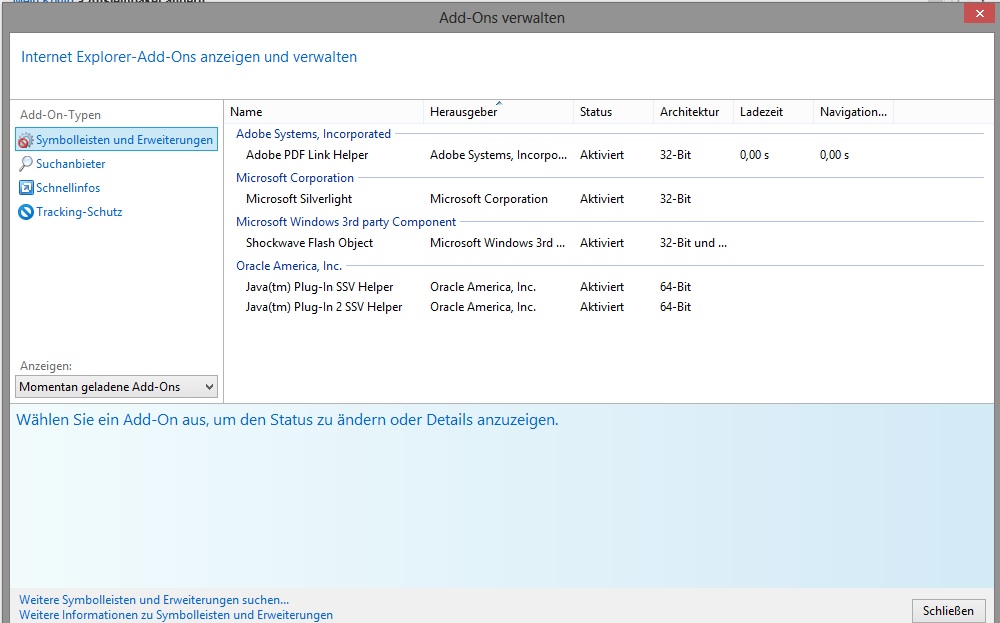Select Shockwave Flash Object add-on
The height and width of the screenshot is (623, 1000).
click(309, 243)
